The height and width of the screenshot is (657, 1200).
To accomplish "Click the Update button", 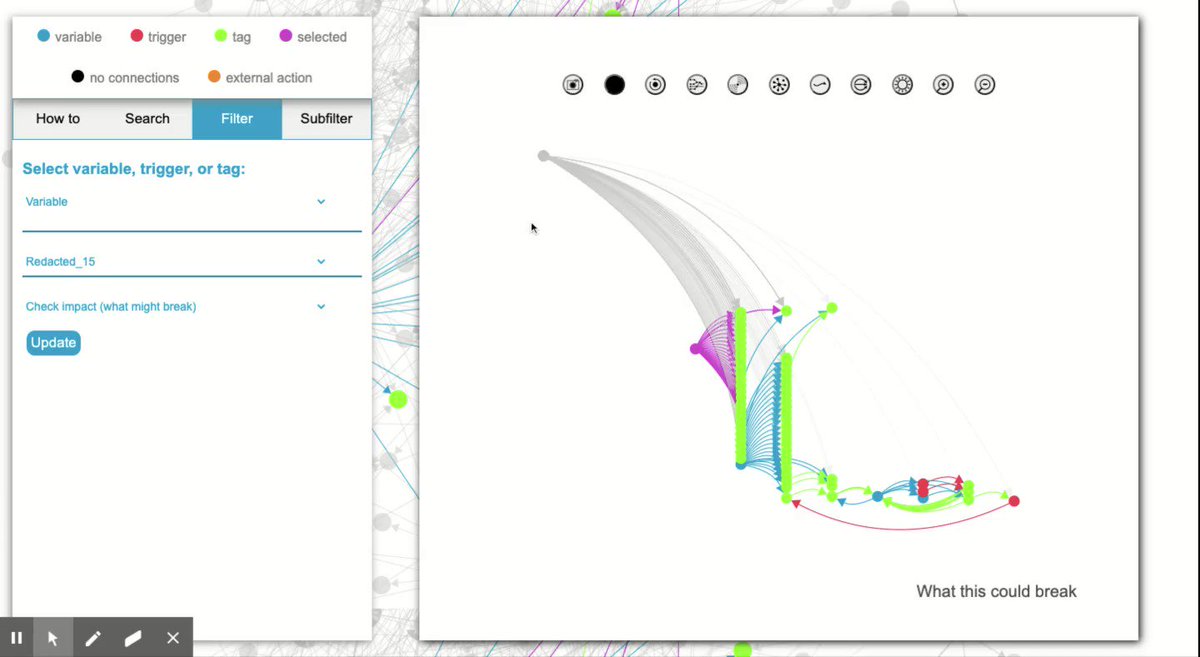I will pyautogui.click(x=53, y=342).
